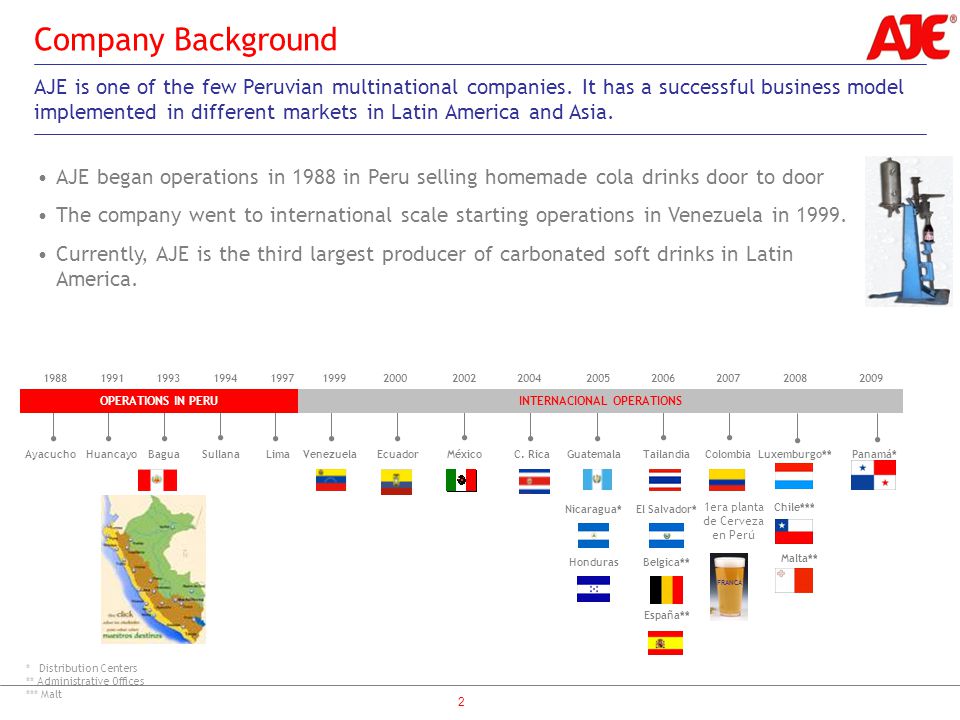Click the Company Background title

(186, 40)
